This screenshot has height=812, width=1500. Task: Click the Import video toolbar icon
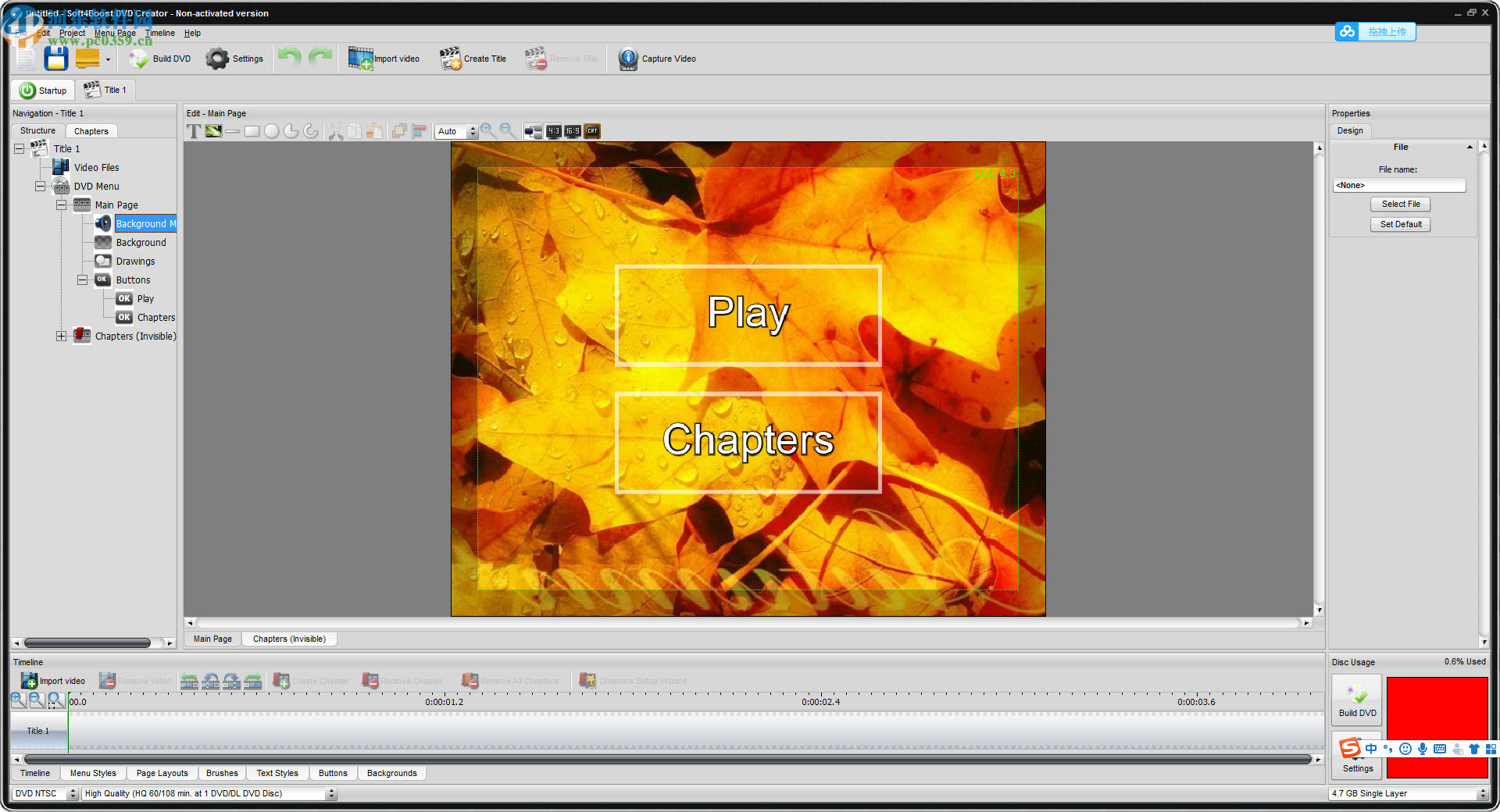coord(360,58)
